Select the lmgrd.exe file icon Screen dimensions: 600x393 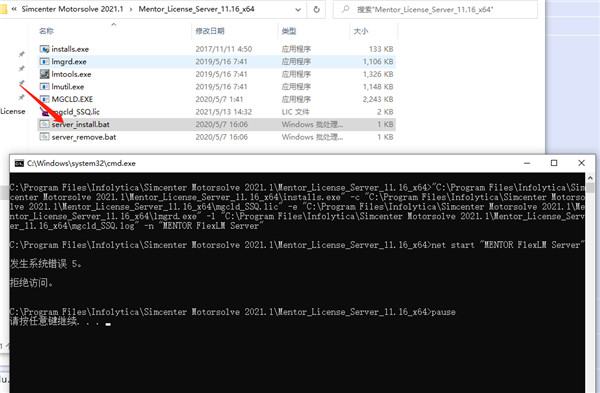coord(44,62)
